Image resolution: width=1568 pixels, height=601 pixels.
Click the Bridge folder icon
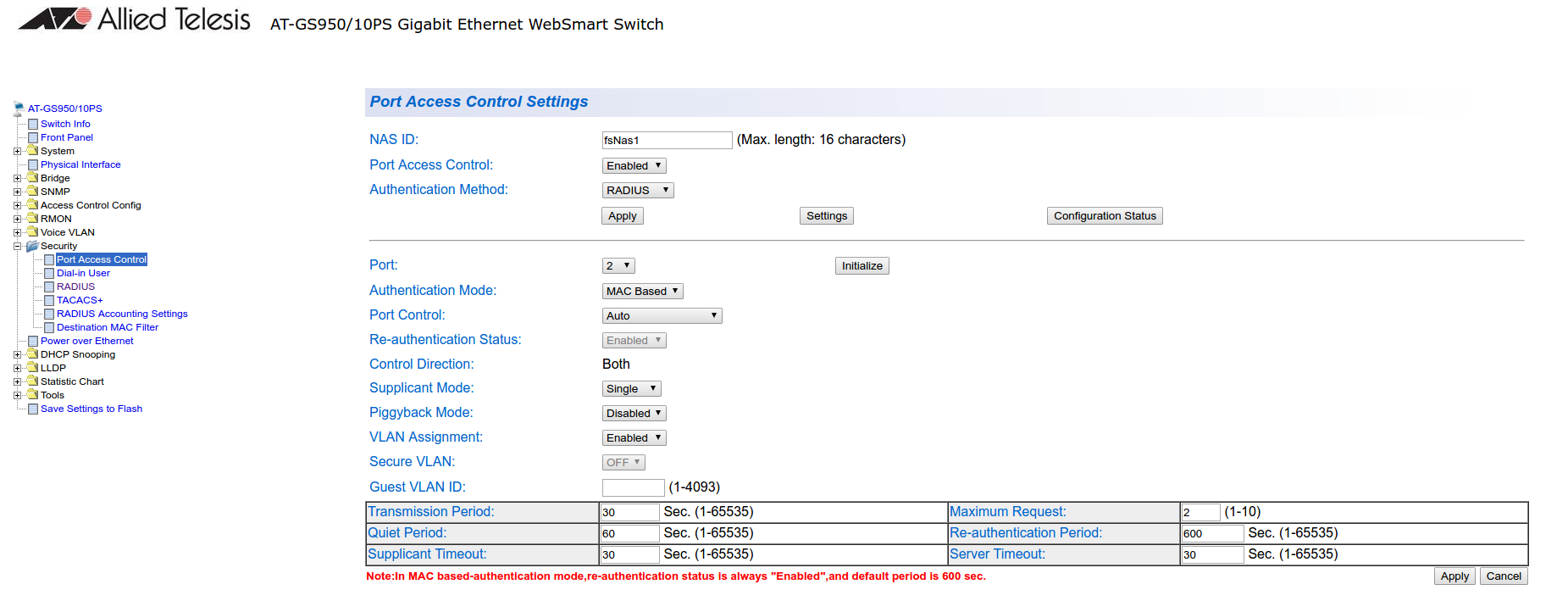coord(32,178)
